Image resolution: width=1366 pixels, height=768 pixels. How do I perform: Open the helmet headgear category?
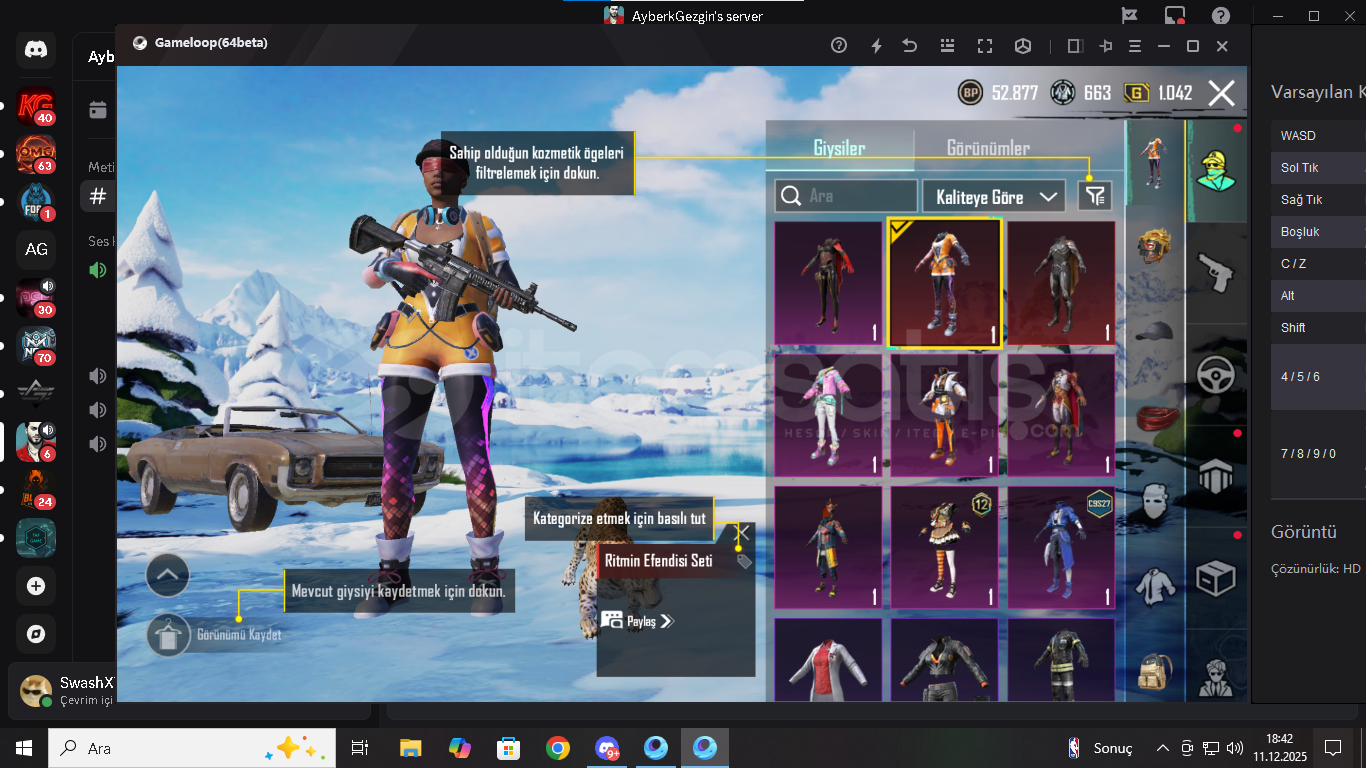(1154, 246)
